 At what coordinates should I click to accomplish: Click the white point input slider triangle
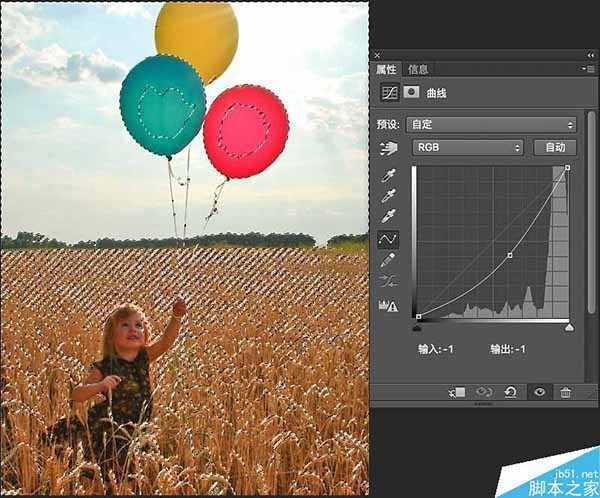(569, 327)
